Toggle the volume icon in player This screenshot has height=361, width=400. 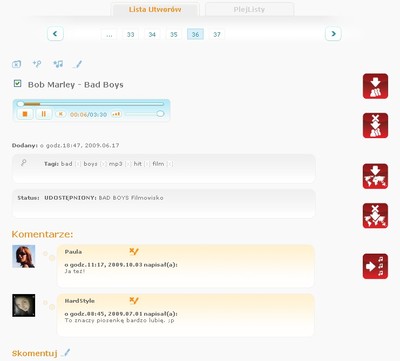point(116,114)
